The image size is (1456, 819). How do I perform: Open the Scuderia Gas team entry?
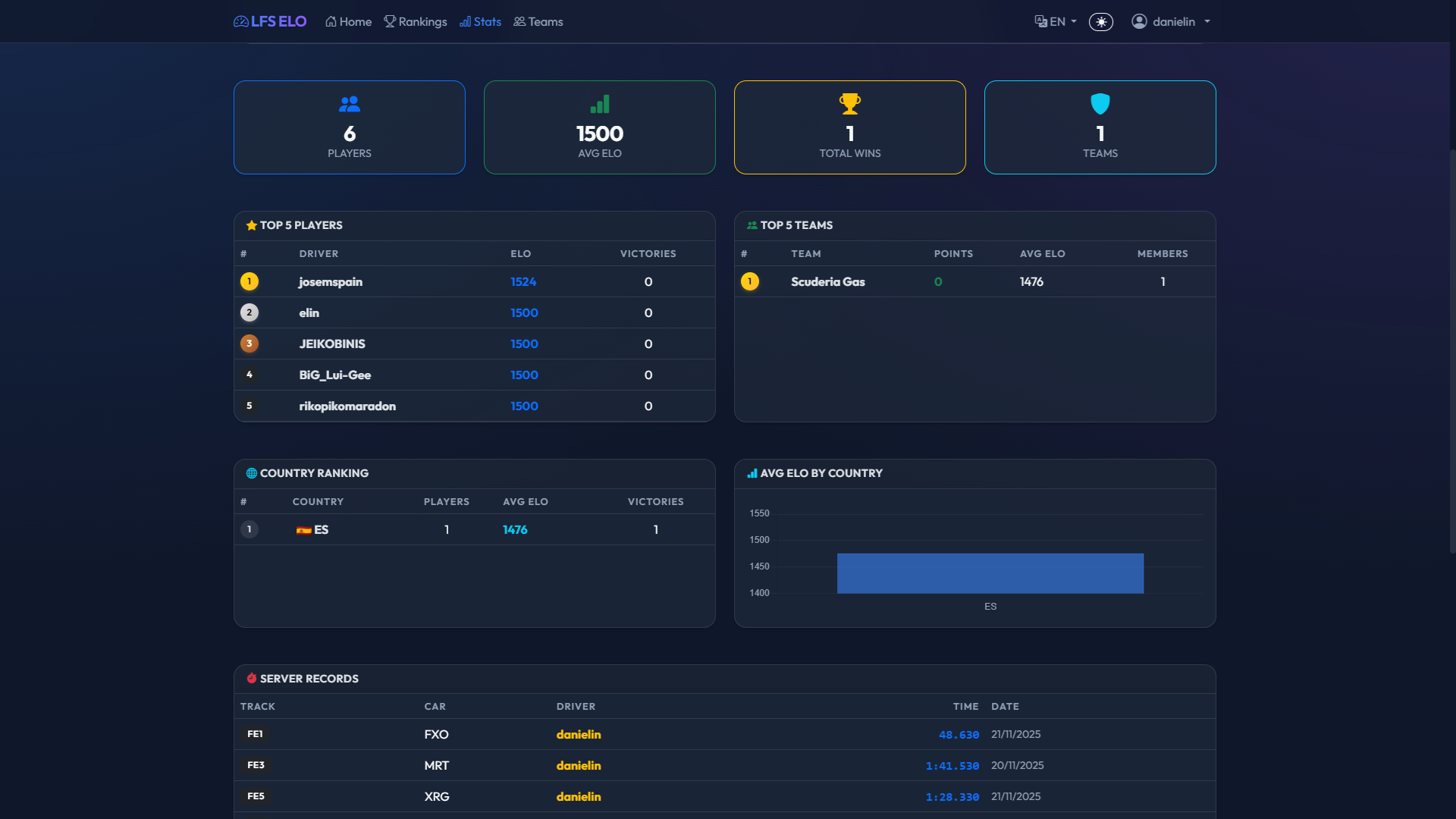pos(827,281)
